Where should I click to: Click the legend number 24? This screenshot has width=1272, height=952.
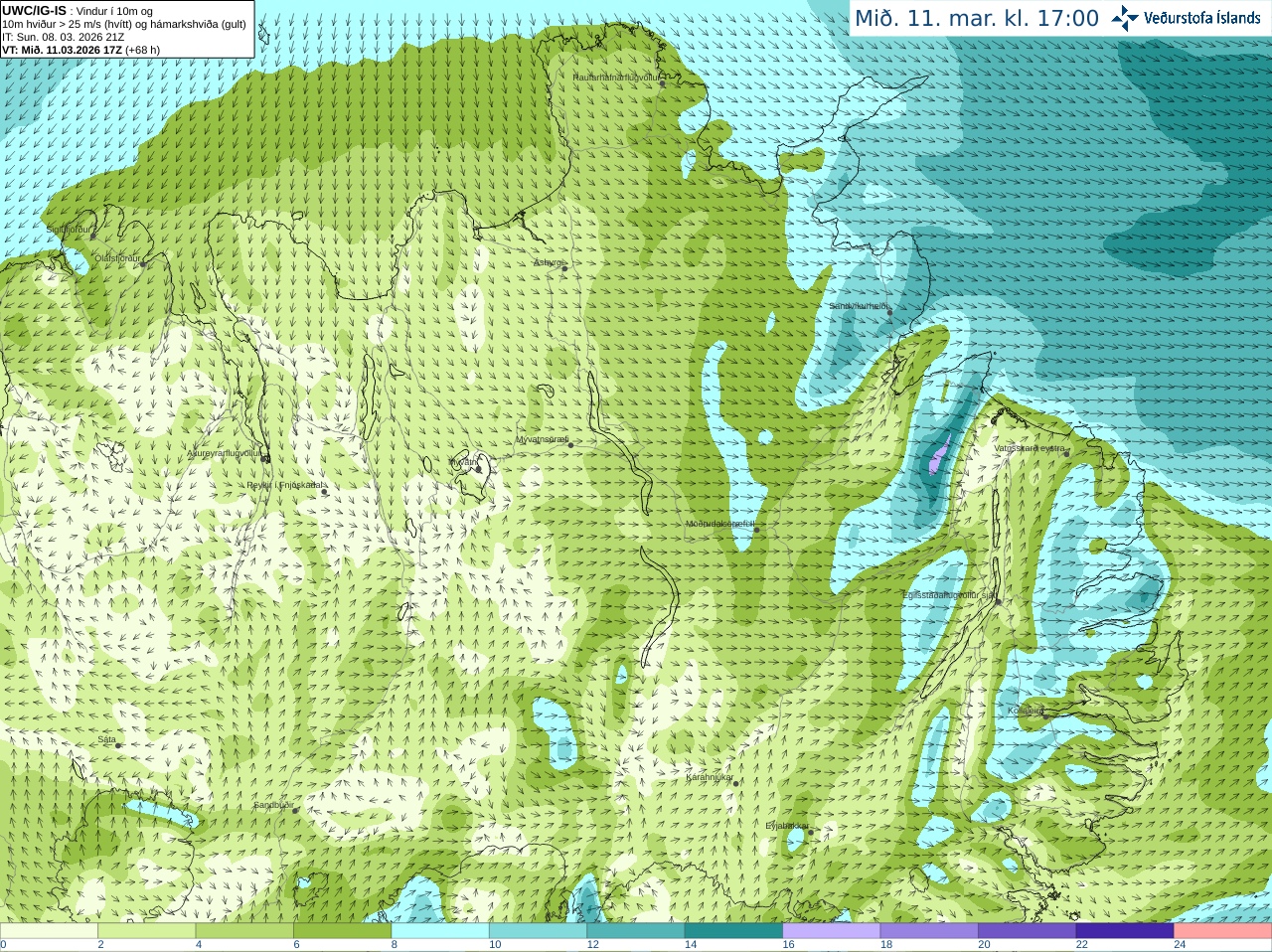coord(1180,945)
